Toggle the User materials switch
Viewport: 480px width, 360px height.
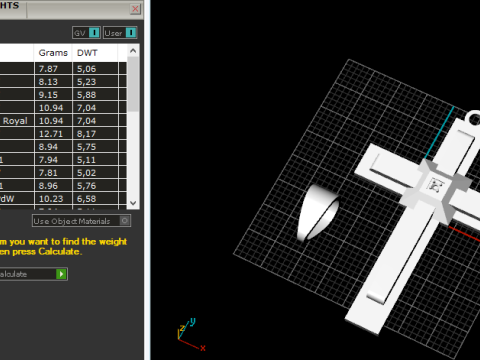pos(120,33)
